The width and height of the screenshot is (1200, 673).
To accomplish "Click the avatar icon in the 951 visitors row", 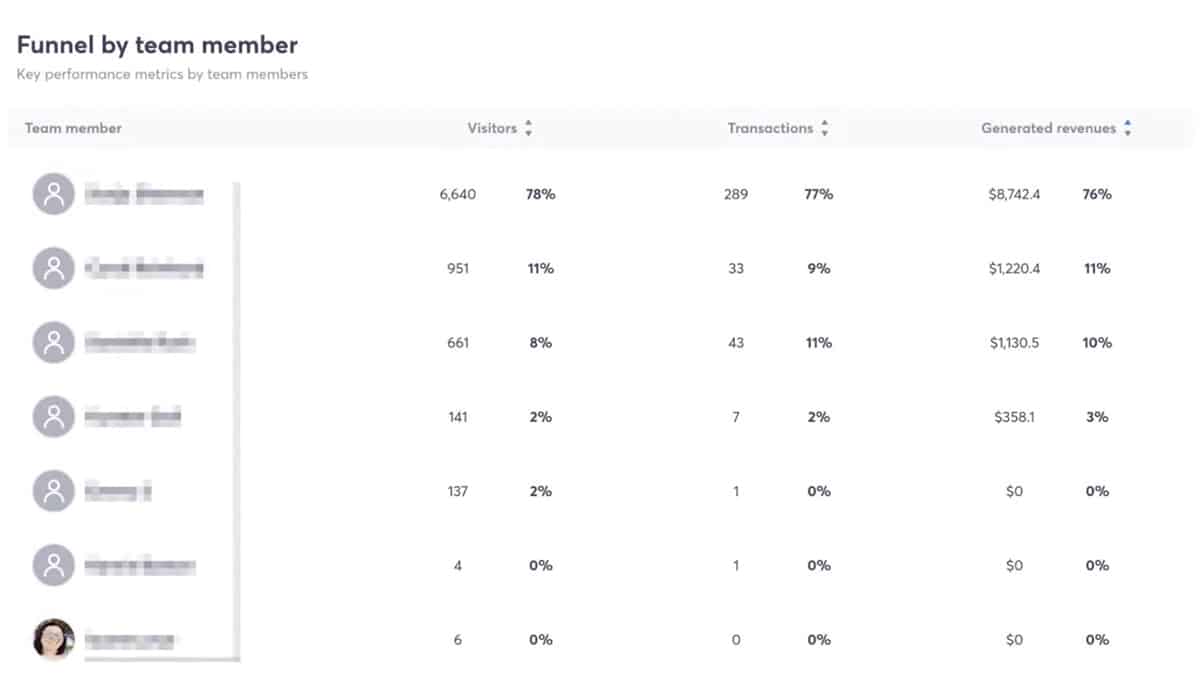I will (54, 268).
